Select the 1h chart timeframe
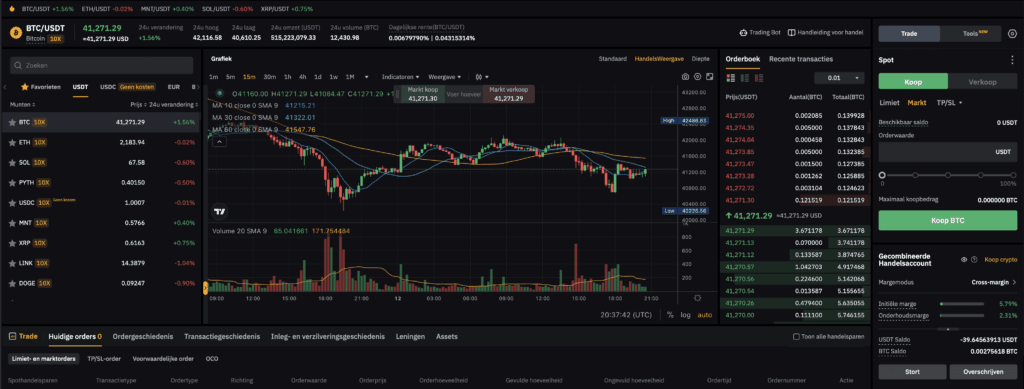 click(287, 77)
